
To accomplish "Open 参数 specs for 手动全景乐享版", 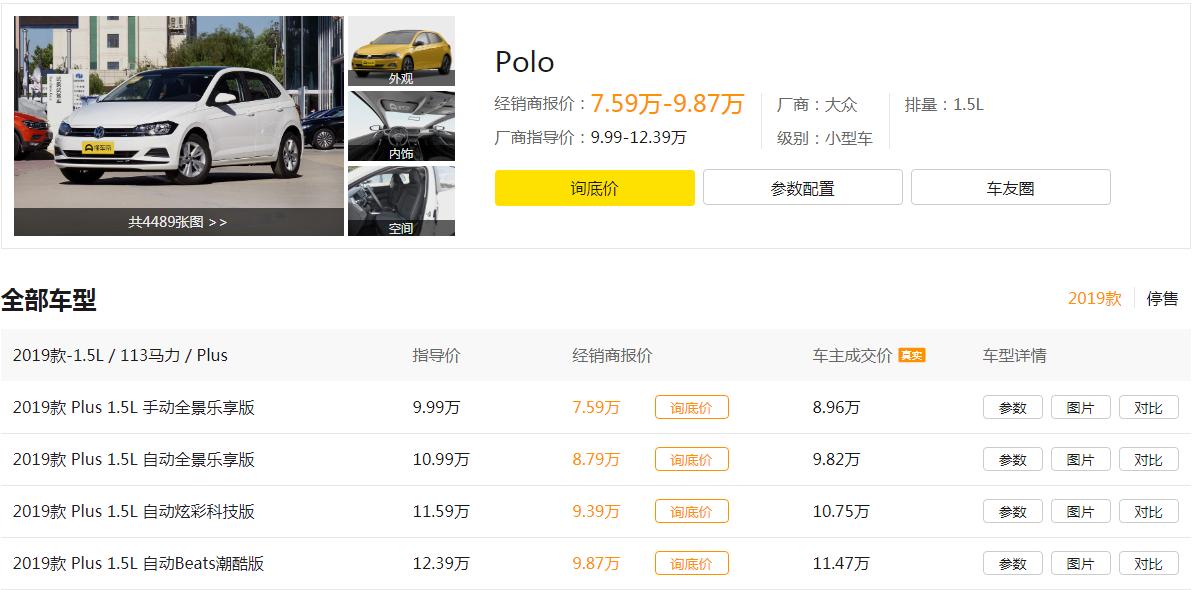I will [x=1012, y=407].
